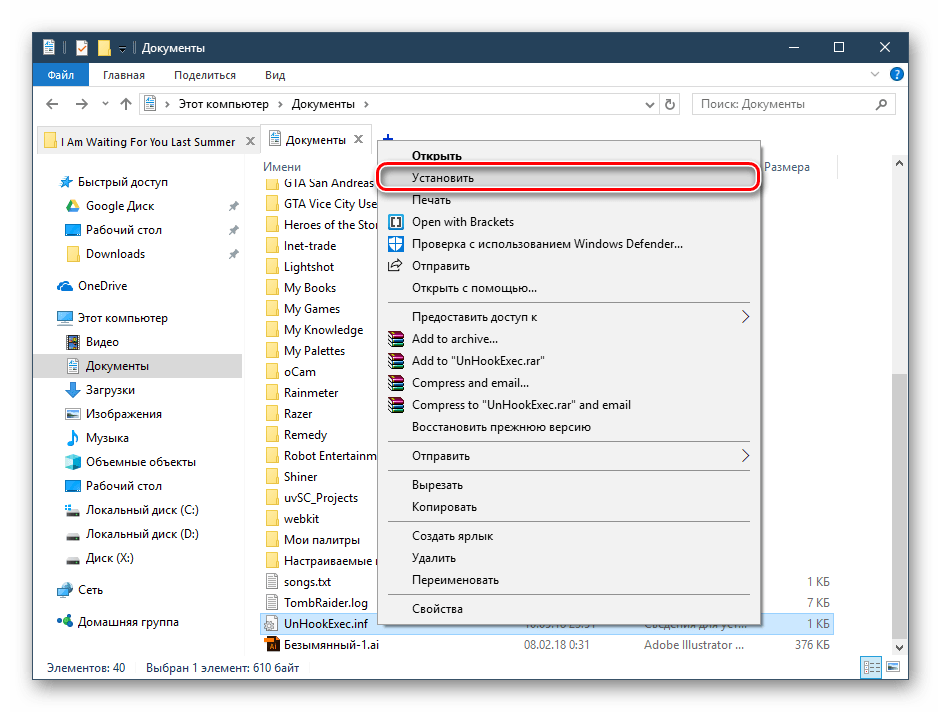Switch to the Вид ribbon tab

[275, 75]
